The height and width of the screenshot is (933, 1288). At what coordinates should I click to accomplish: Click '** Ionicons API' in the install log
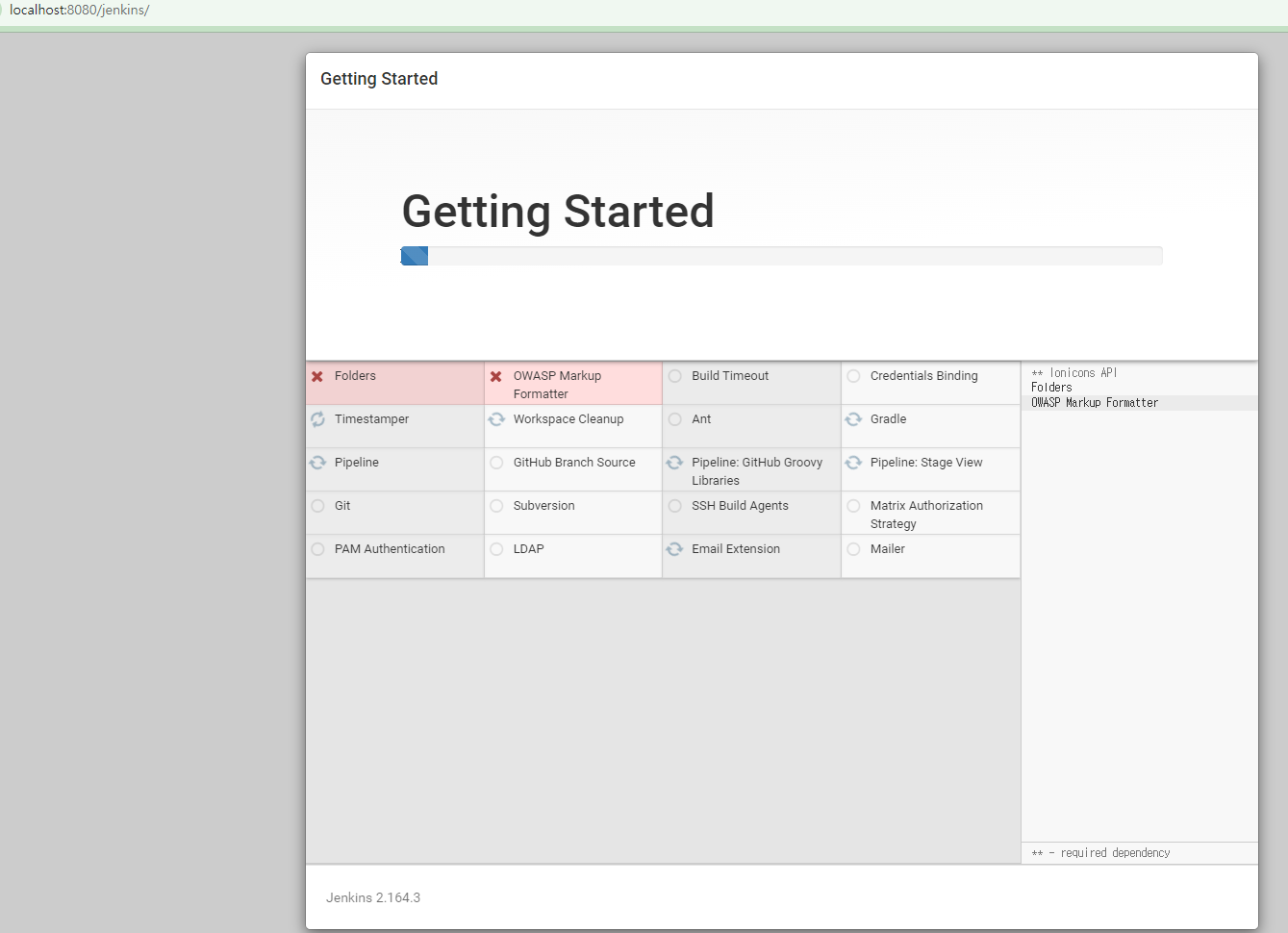1074,373
